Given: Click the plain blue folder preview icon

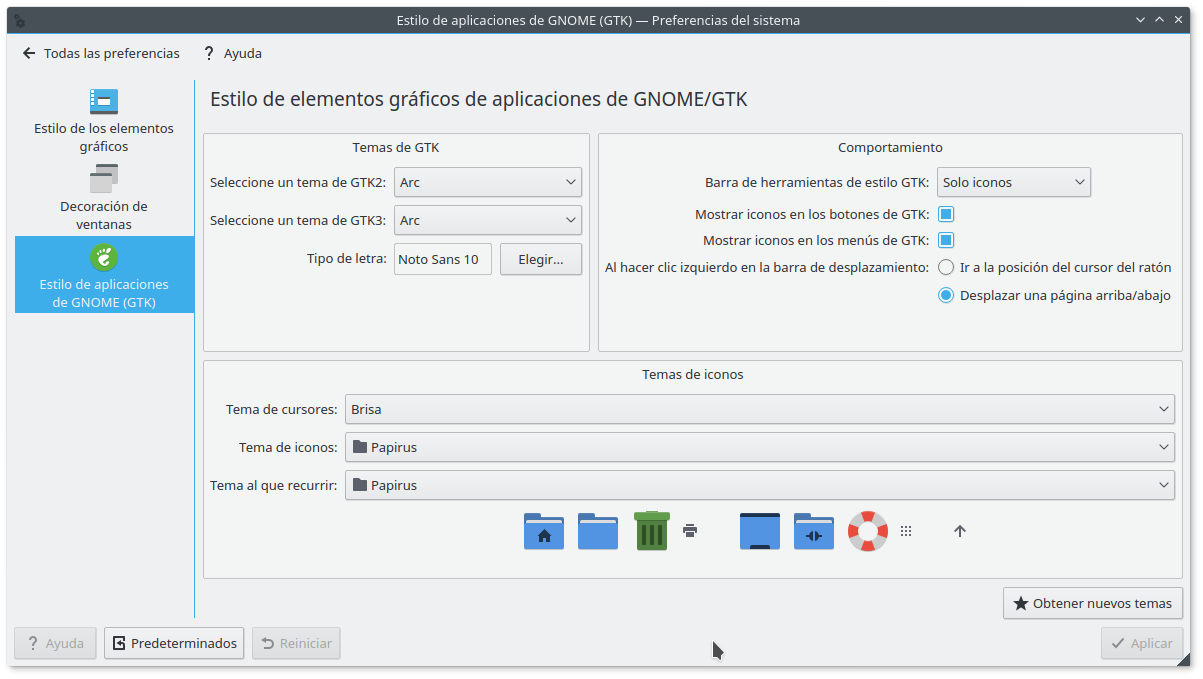Looking at the screenshot, I should point(598,531).
